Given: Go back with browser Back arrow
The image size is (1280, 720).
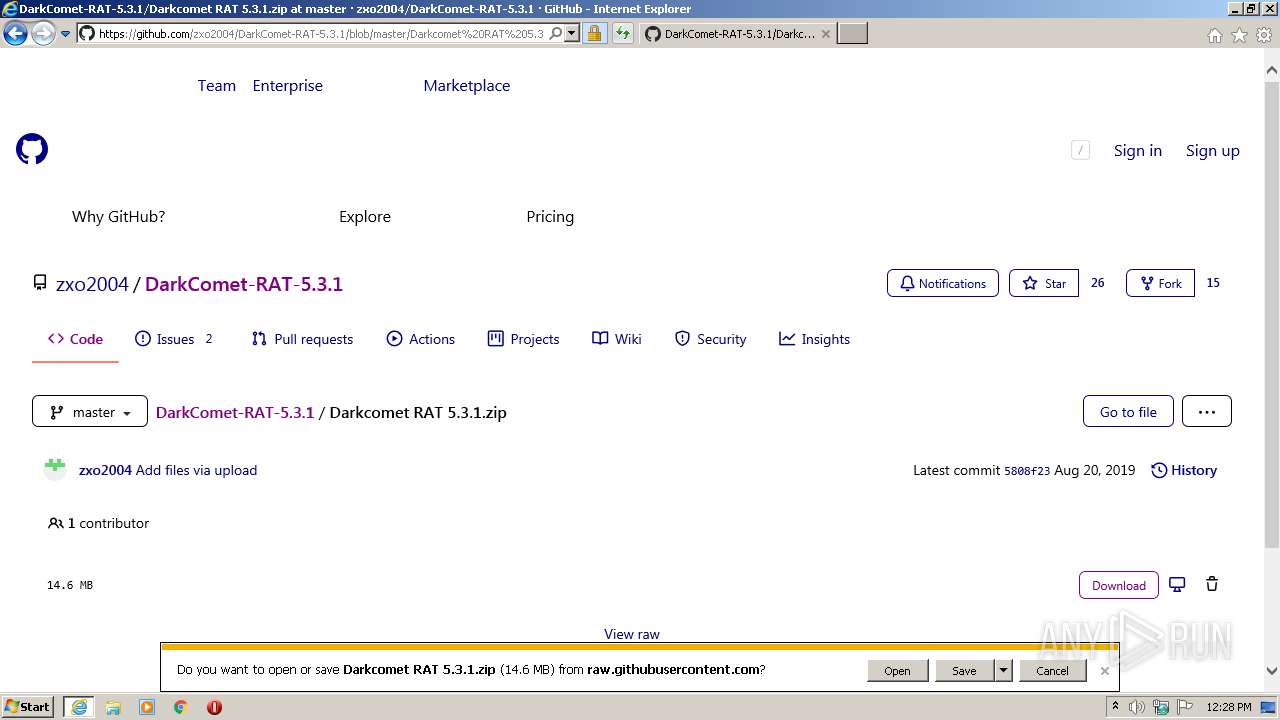Looking at the screenshot, I should (x=15, y=34).
